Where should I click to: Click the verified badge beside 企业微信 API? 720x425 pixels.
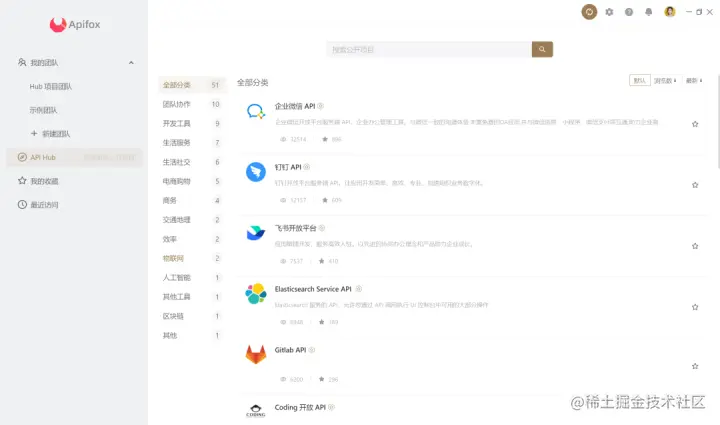321,106
